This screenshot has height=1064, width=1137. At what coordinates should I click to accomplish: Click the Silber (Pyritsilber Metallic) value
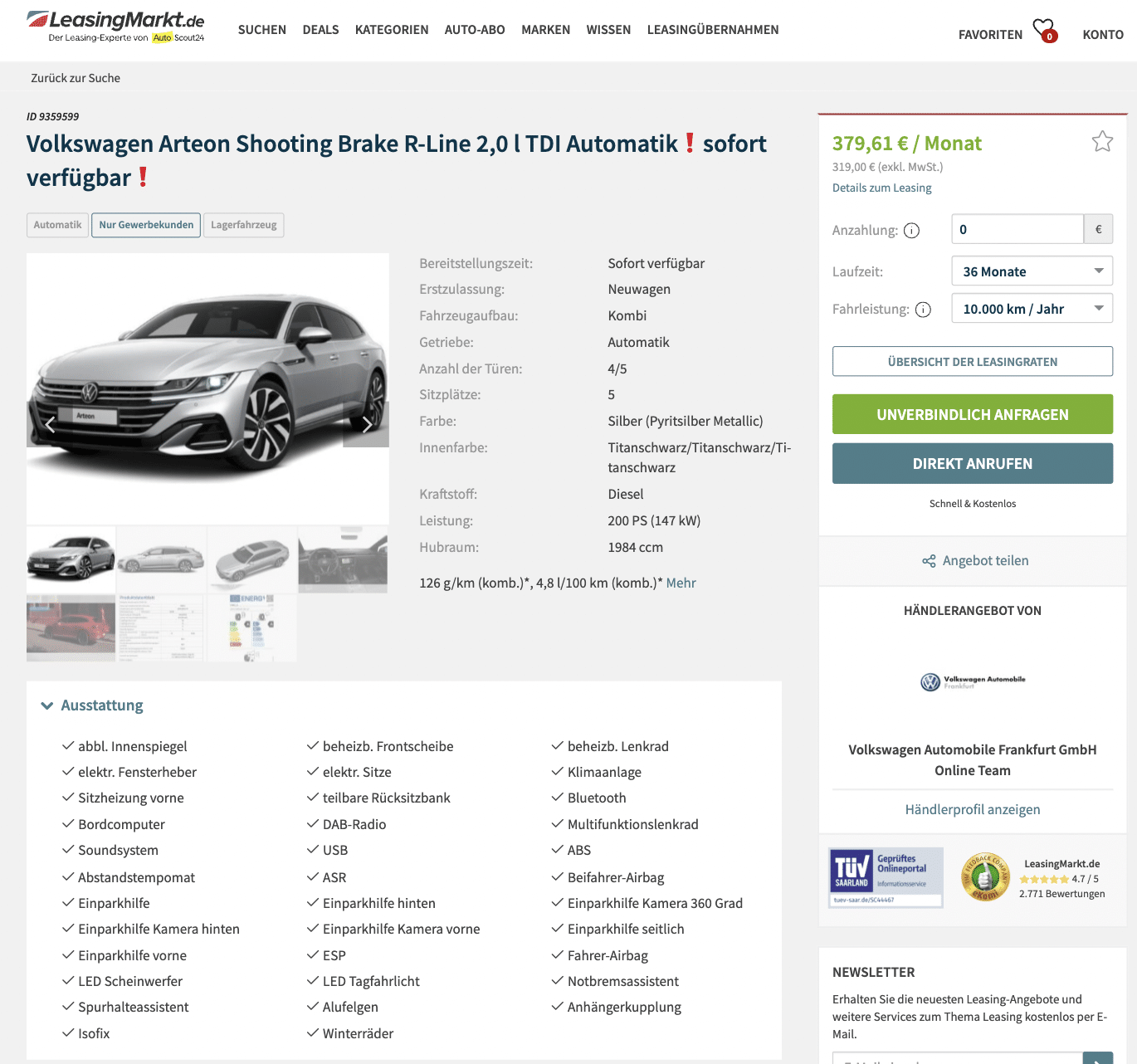coord(686,421)
